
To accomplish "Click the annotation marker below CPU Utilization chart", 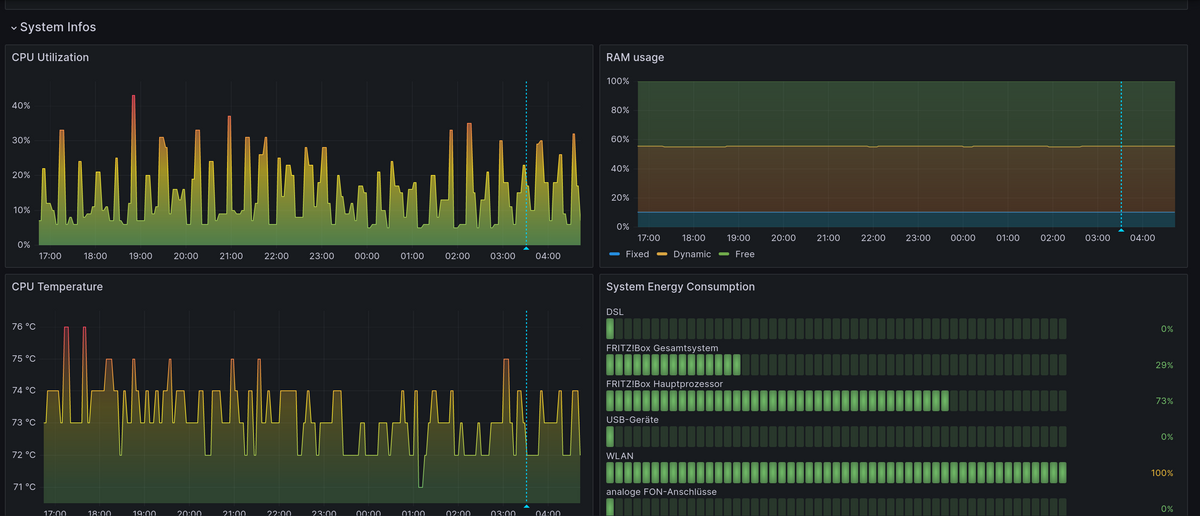I will pyautogui.click(x=526, y=247).
